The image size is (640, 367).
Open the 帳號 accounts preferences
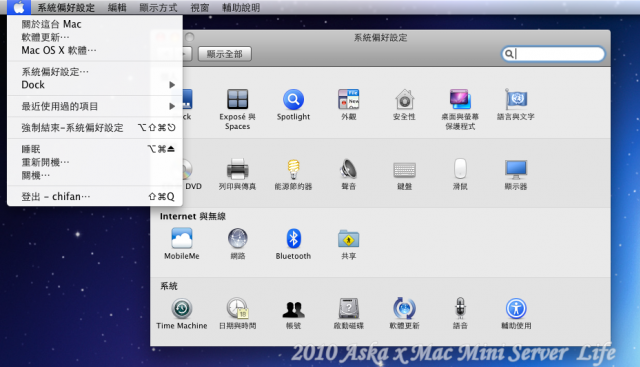293,314
